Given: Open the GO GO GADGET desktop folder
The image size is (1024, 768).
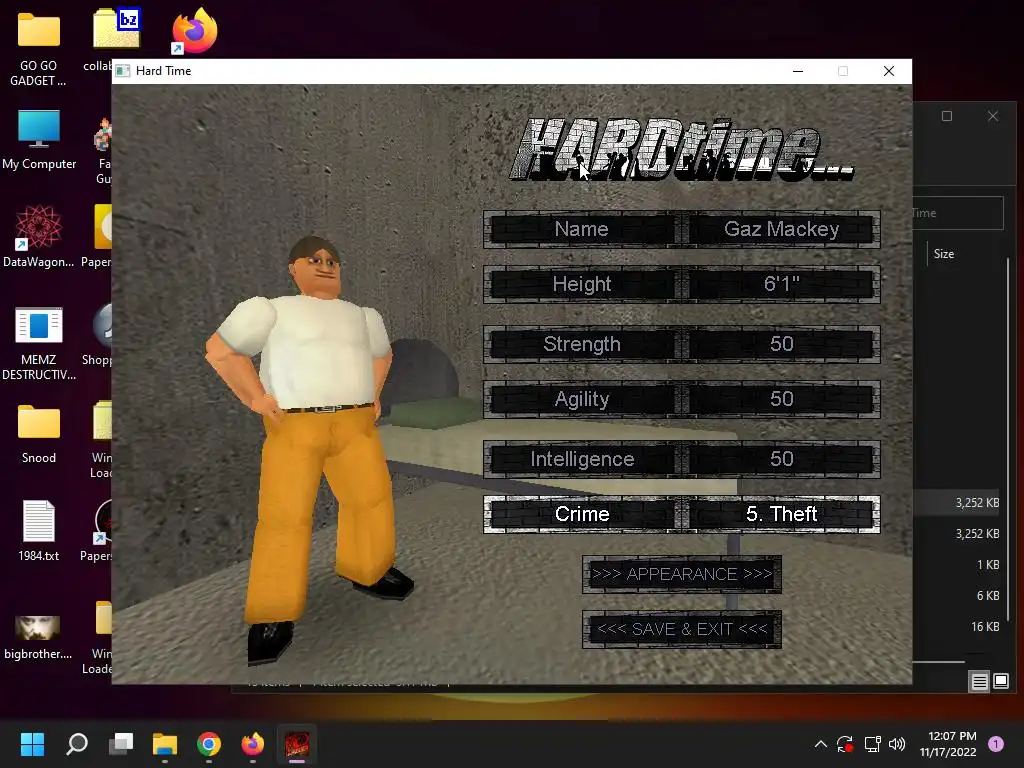Looking at the screenshot, I should [39, 48].
